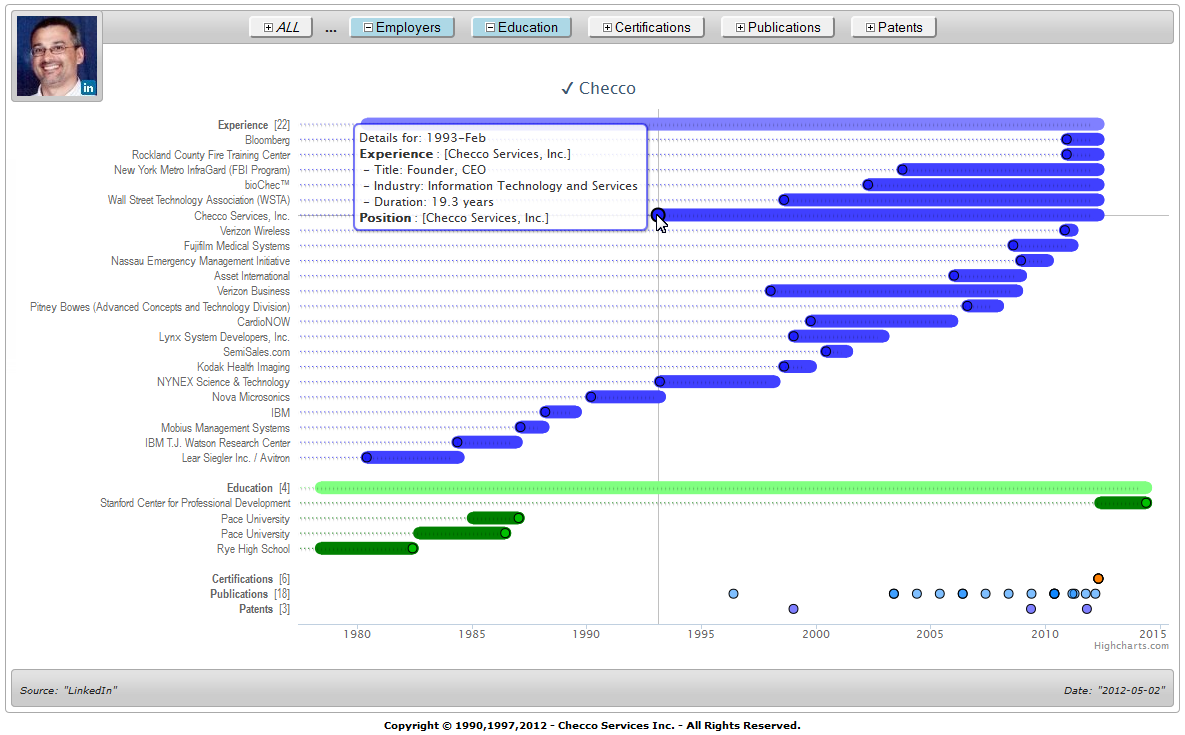Open the LinkedIn profile photo

click(x=57, y=56)
